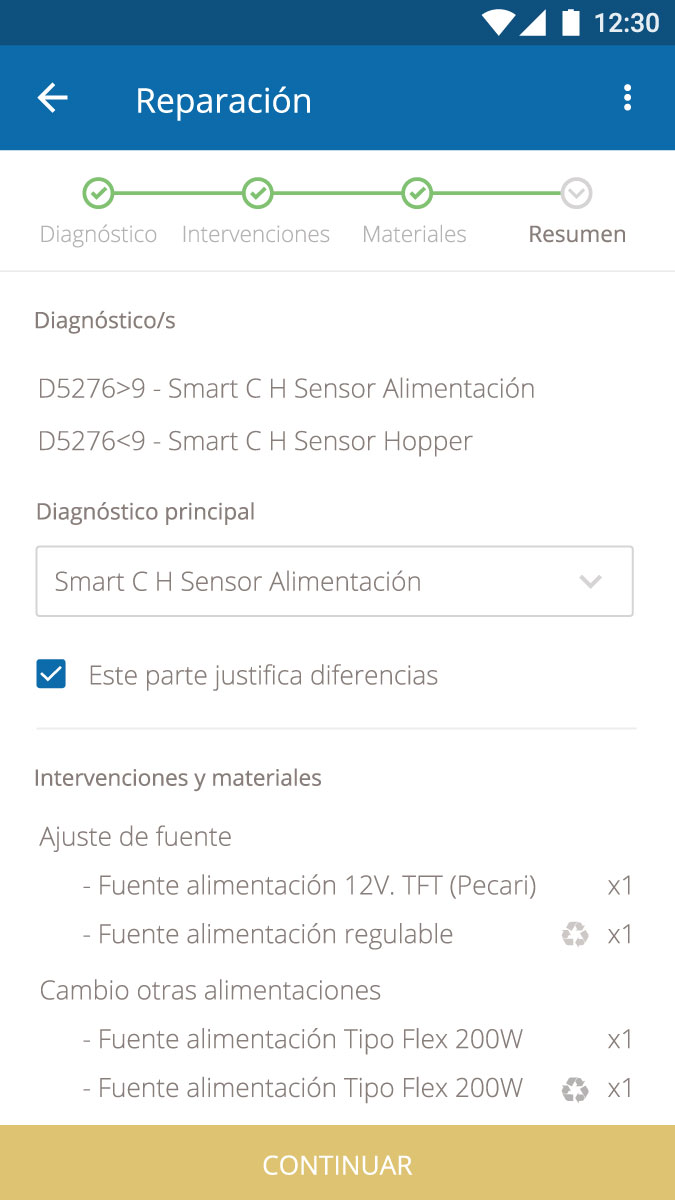Select diagnosis D5276<9 Smart C H Sensor Hopper

255,442
